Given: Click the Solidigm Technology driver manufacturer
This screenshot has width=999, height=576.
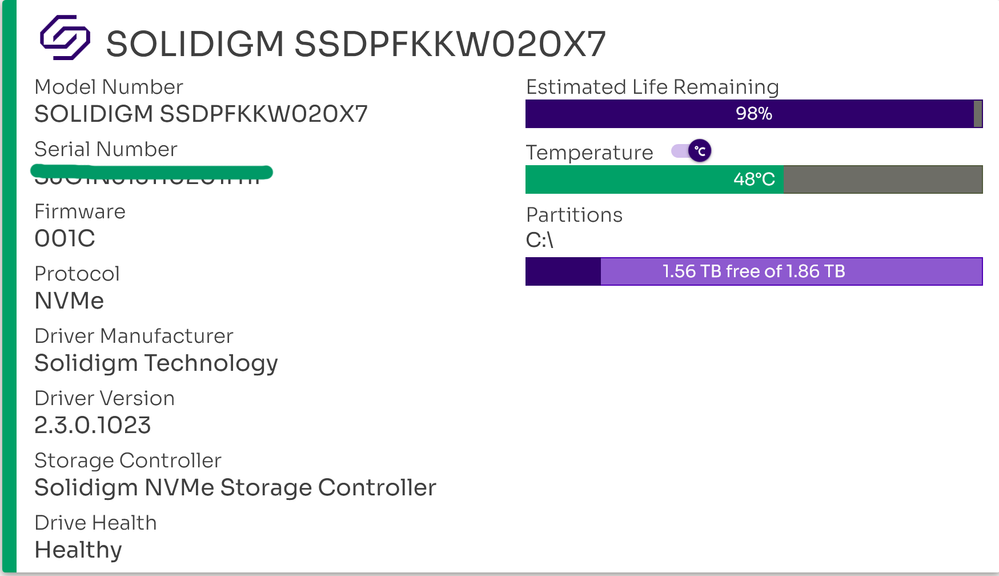Looking at the screenshot, I should [156, 363].
